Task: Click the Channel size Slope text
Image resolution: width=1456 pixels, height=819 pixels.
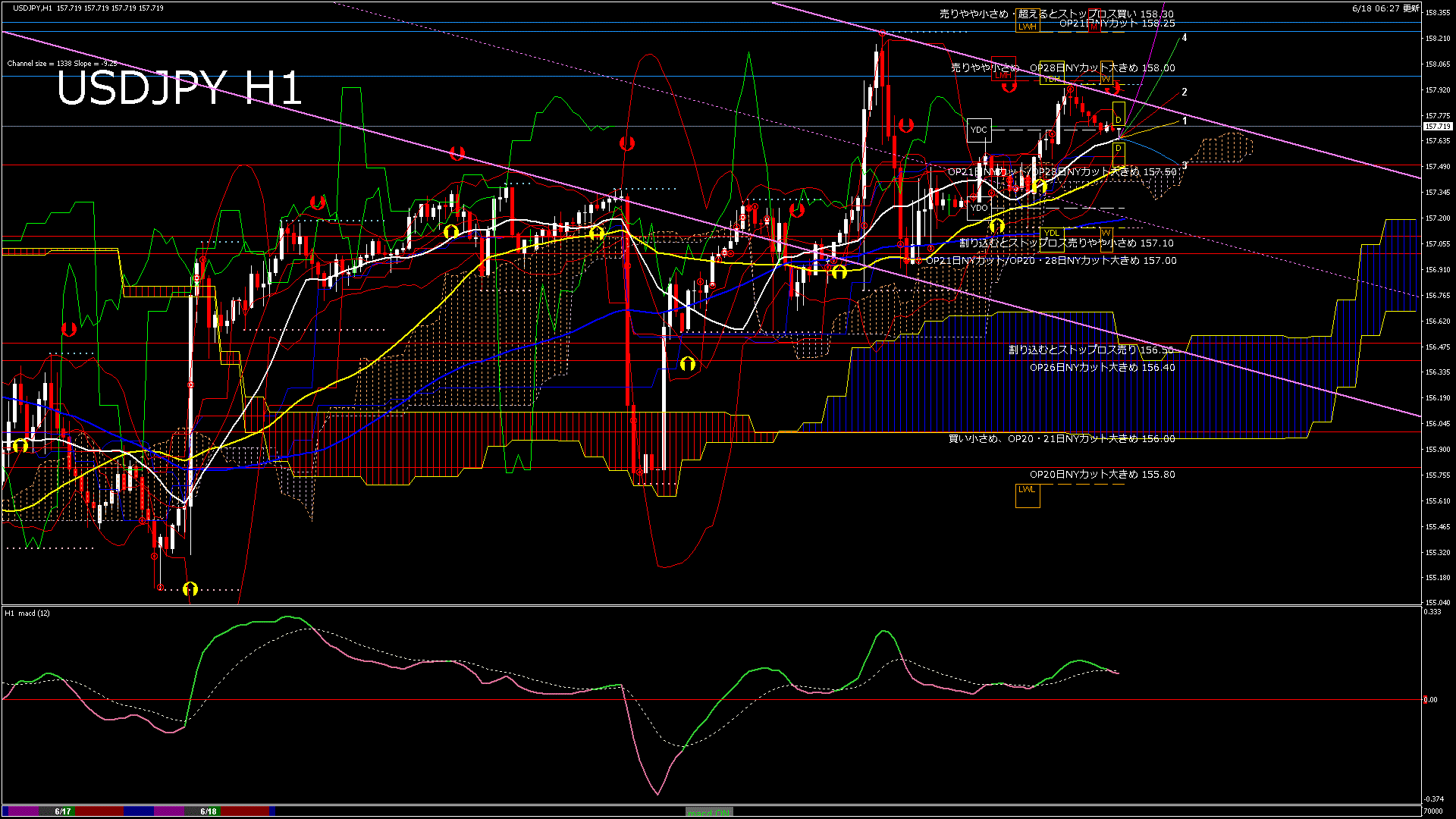Action: click(62, 64)
